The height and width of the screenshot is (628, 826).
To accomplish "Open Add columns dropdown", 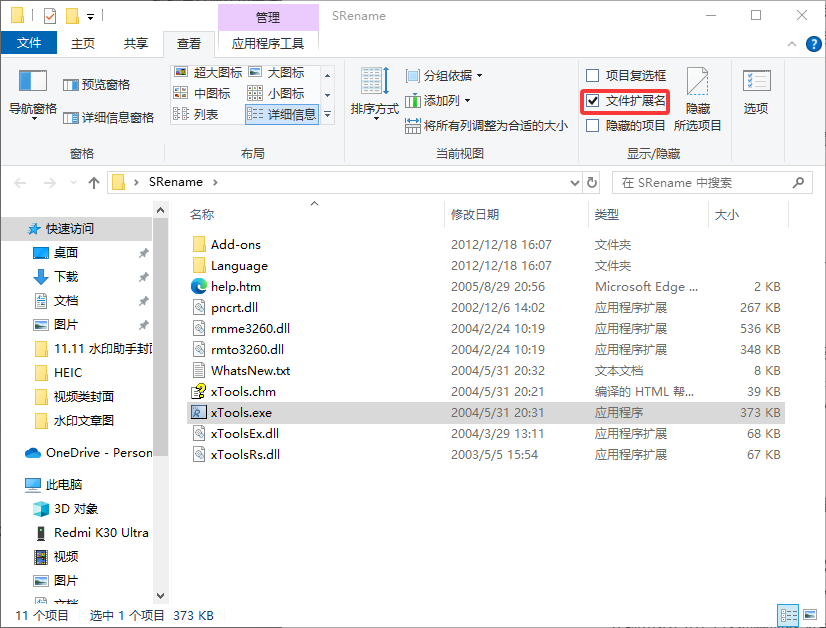I will 437,100.
